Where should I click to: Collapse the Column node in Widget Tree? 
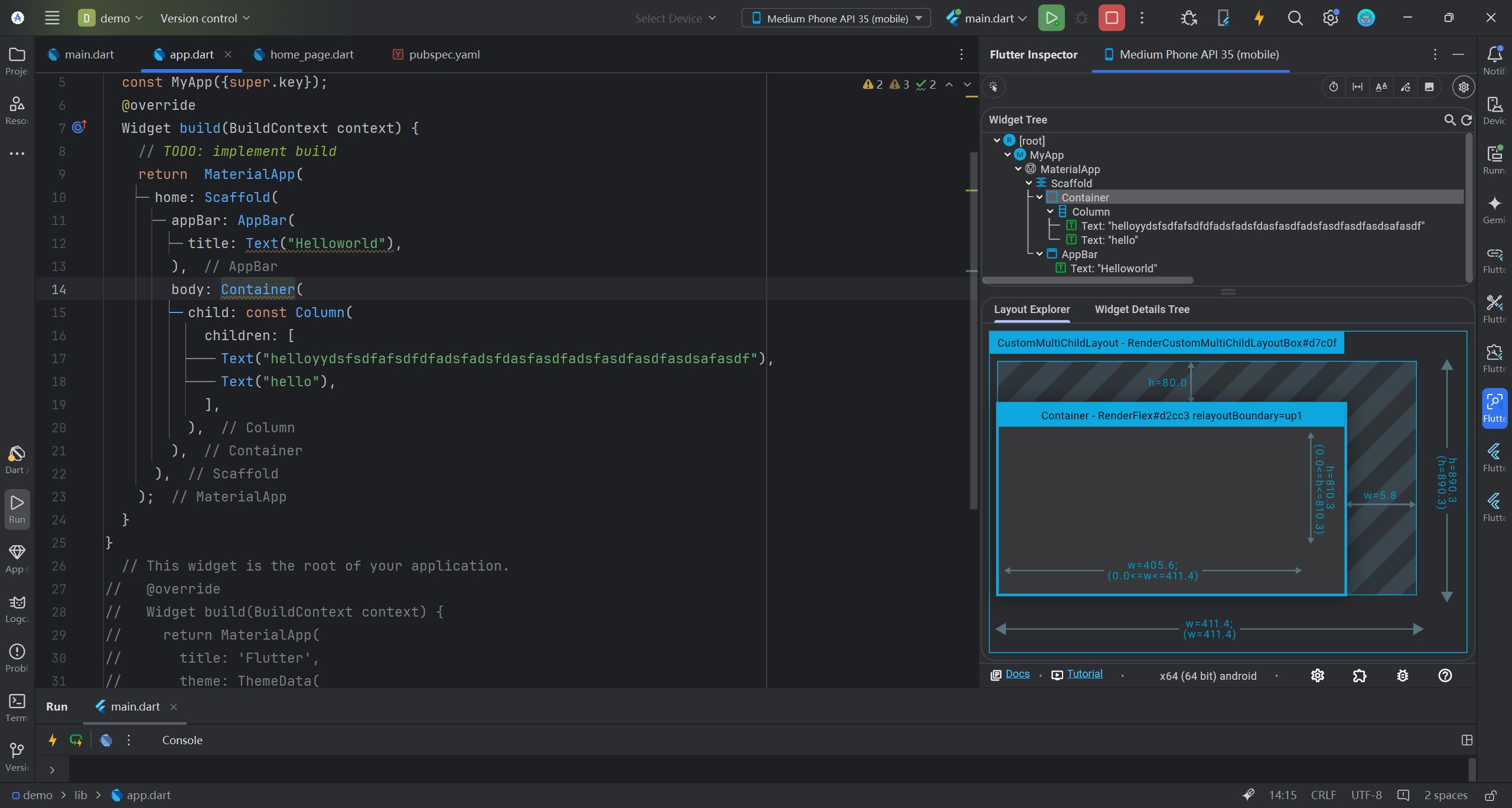tap(1050, 211)
